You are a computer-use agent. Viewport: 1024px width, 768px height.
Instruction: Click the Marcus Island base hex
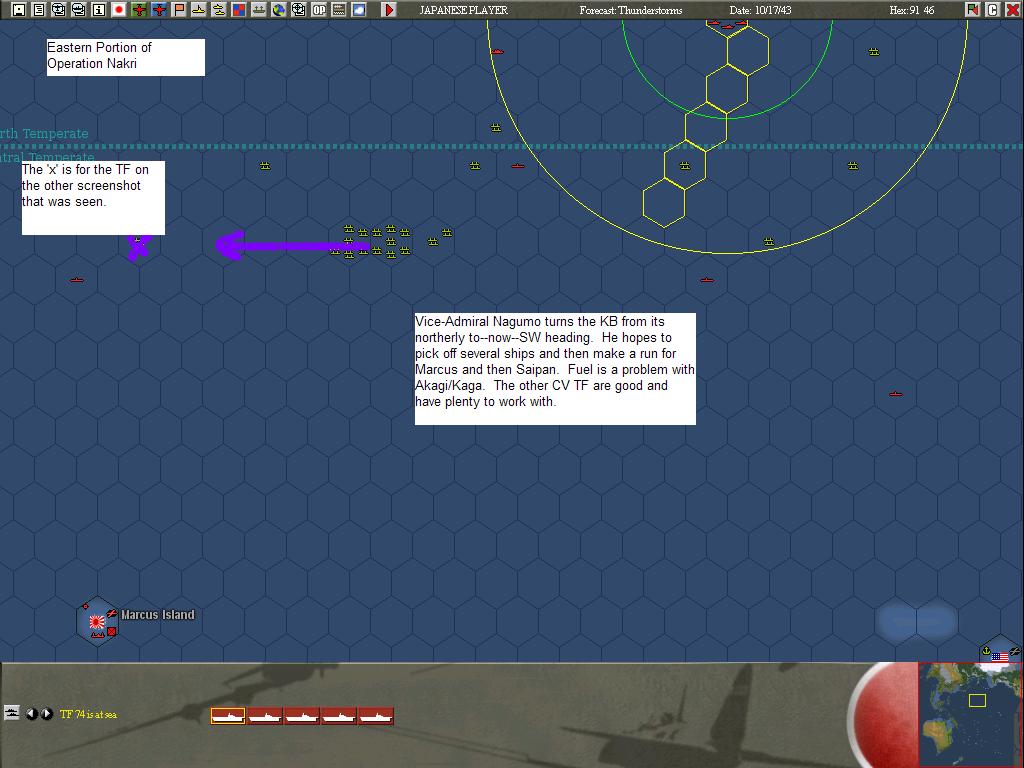click(97, 621)
